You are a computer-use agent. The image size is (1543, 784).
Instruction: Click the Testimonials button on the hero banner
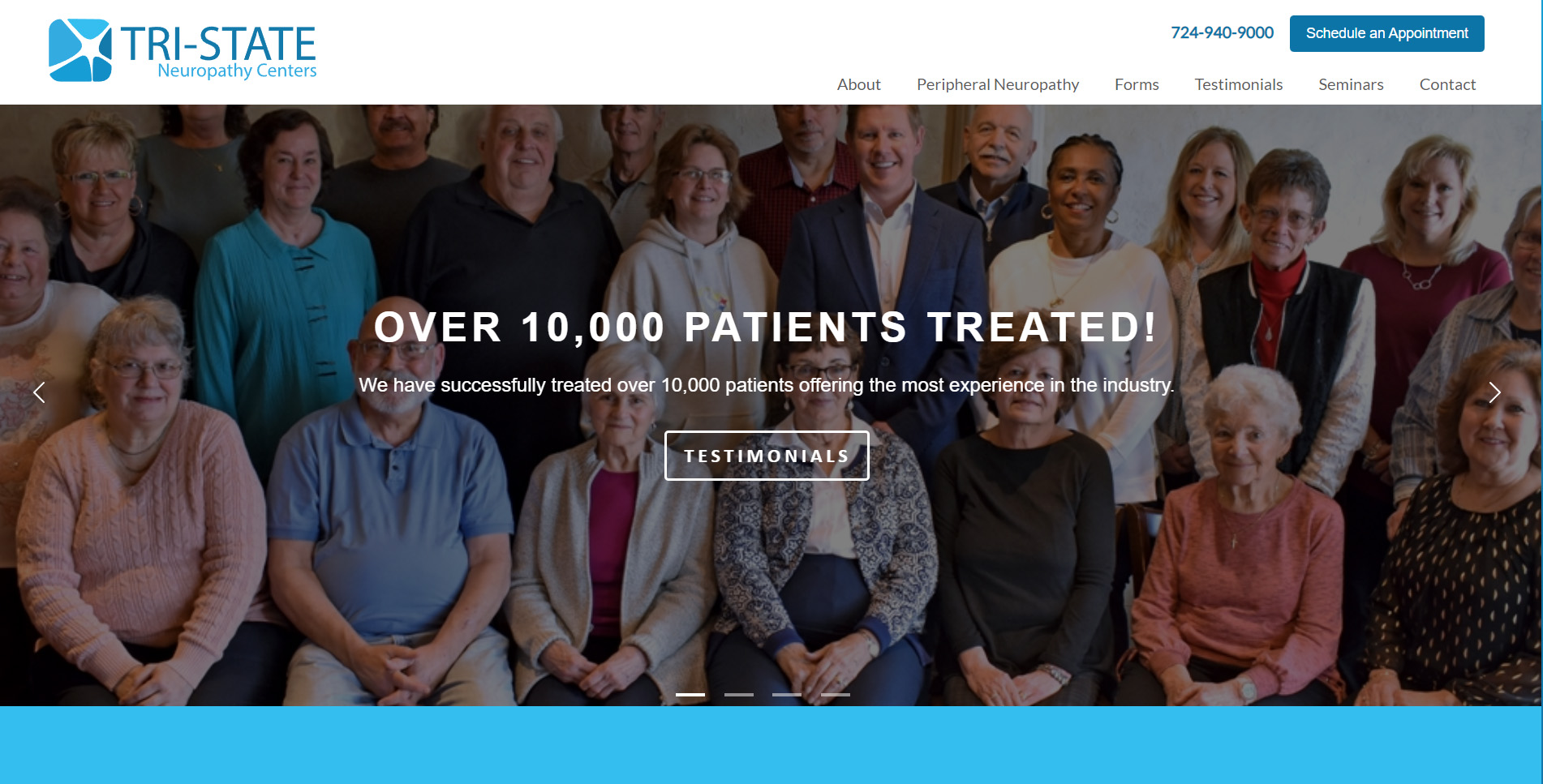(767, 456)
